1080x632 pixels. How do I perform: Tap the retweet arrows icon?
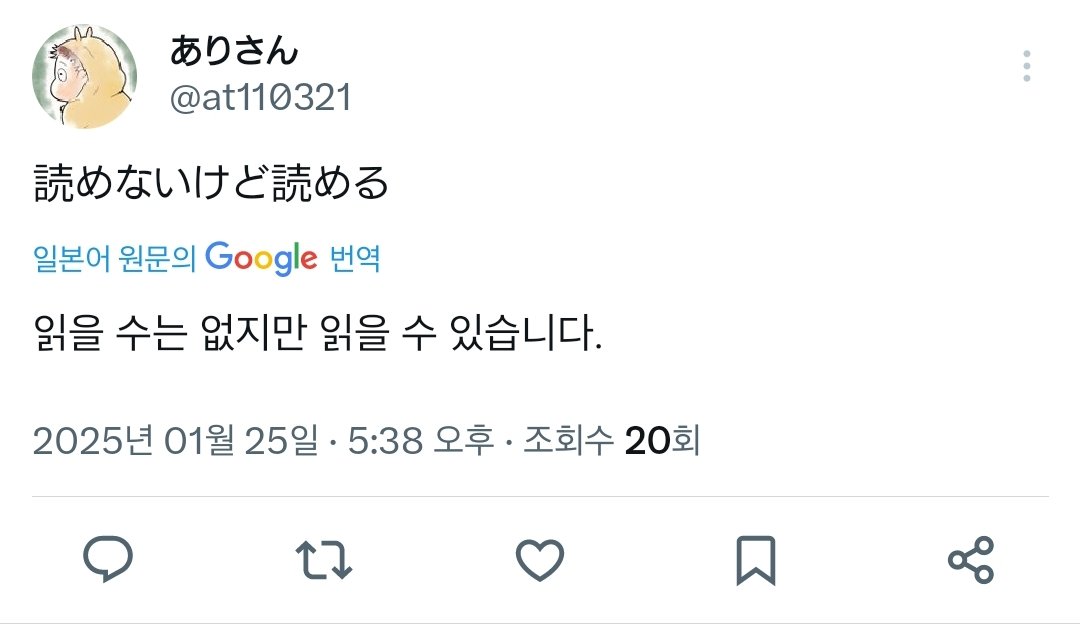point(324,560)
